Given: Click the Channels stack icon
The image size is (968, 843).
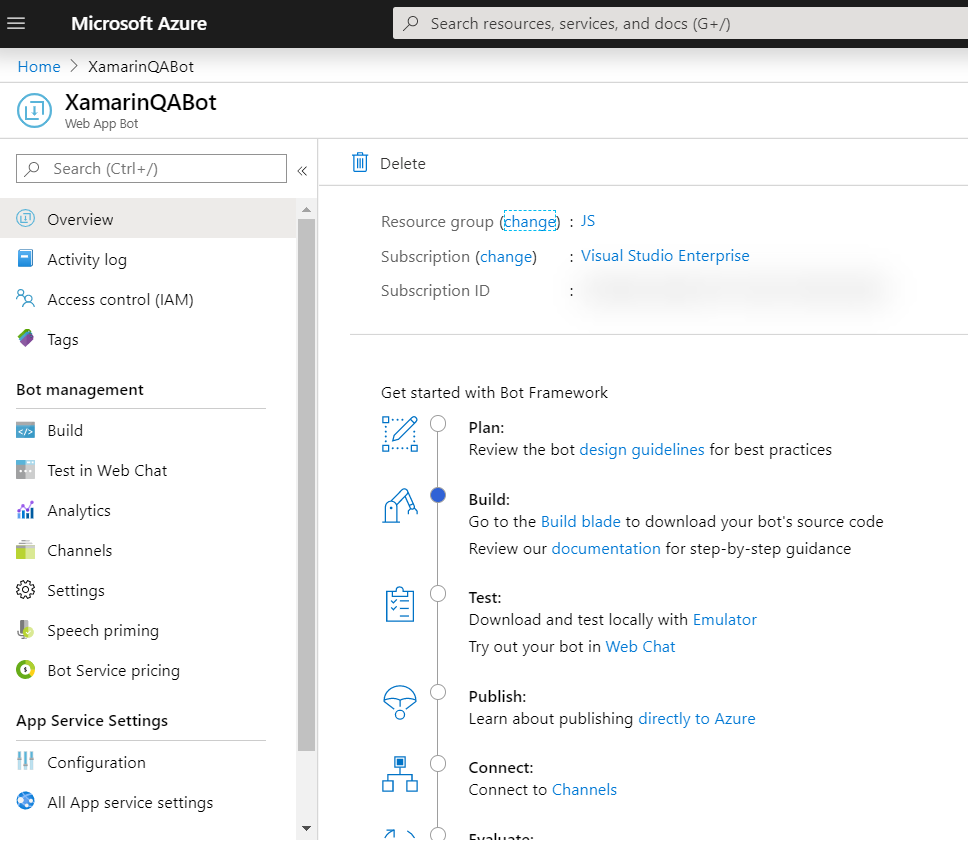Looking at the screenshot, I should pyautogui.click(x=25, y=550).
